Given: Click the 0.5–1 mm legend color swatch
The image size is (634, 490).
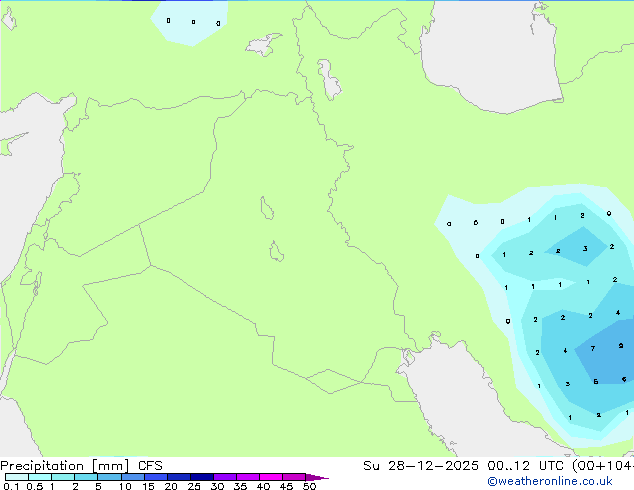Looking at the screenshot, I should point(40,477).
